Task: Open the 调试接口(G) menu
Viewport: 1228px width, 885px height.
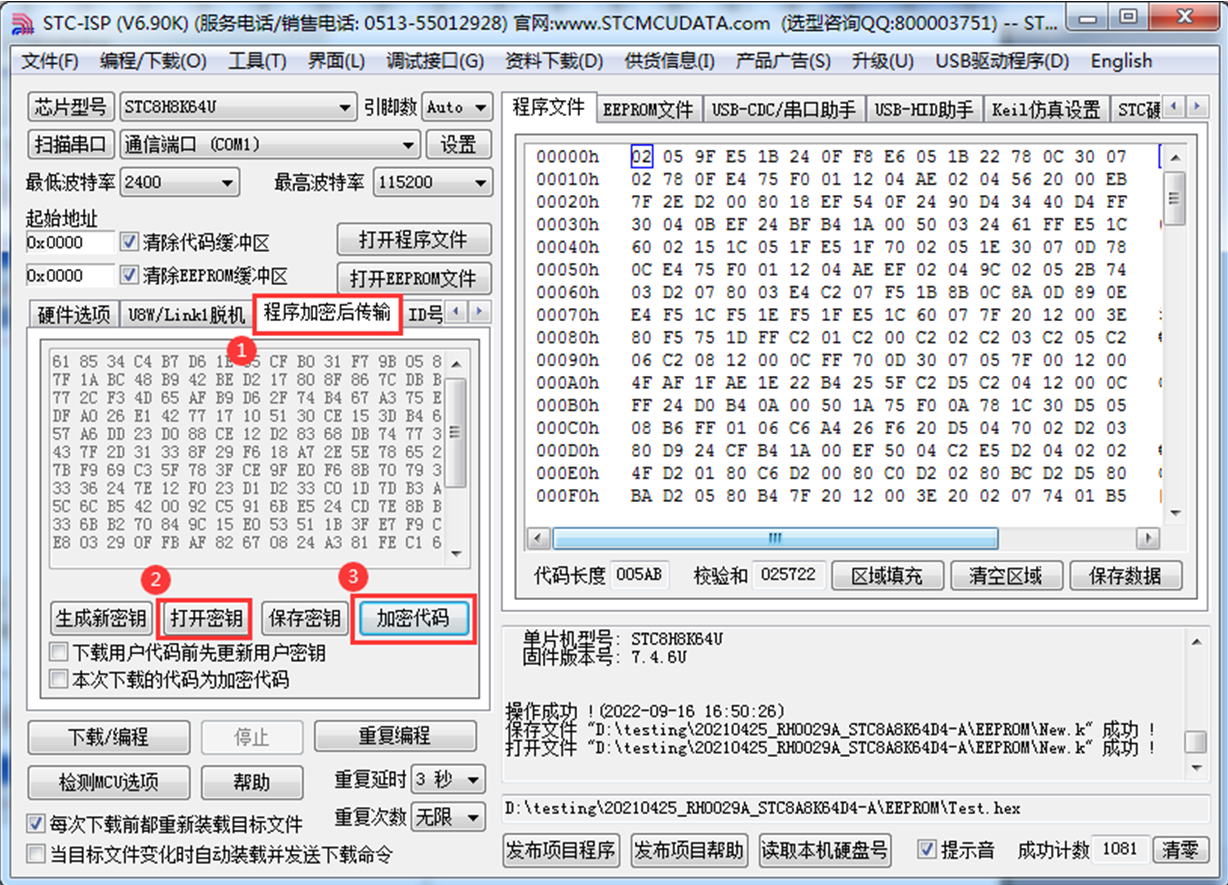Action: click(435, 61)
